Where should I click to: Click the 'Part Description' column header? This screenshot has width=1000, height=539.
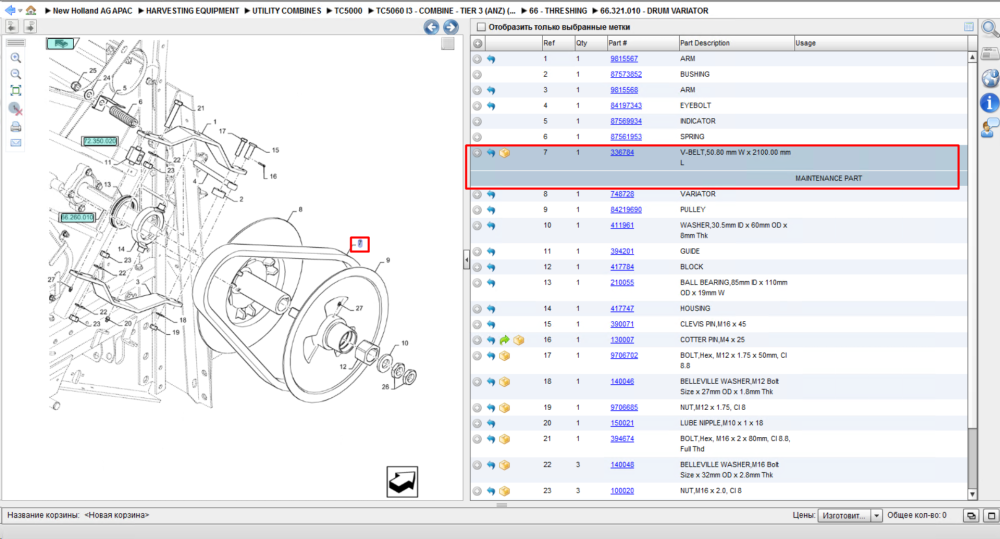[736, 43]
